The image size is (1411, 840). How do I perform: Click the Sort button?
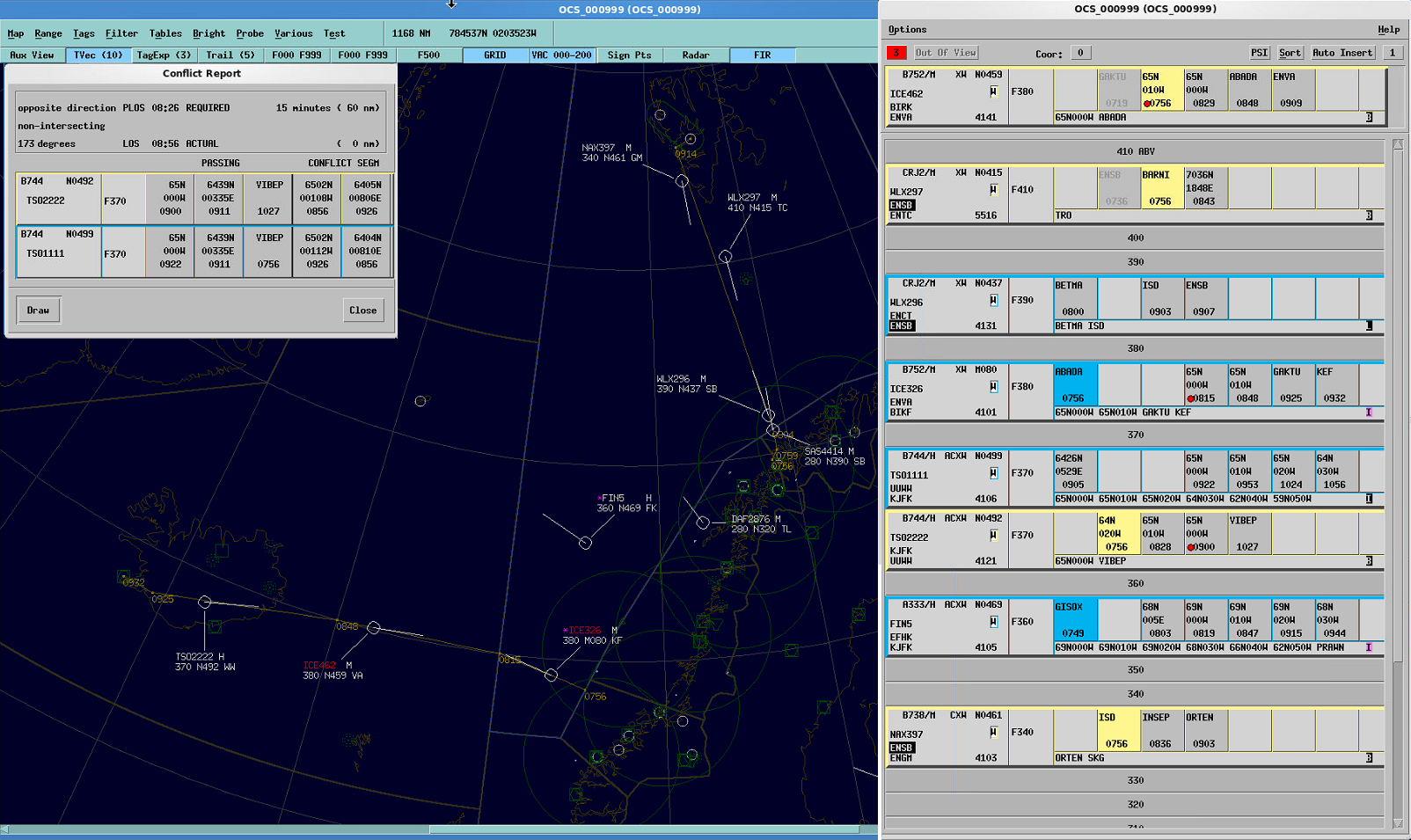click(x=1290, y=53)
